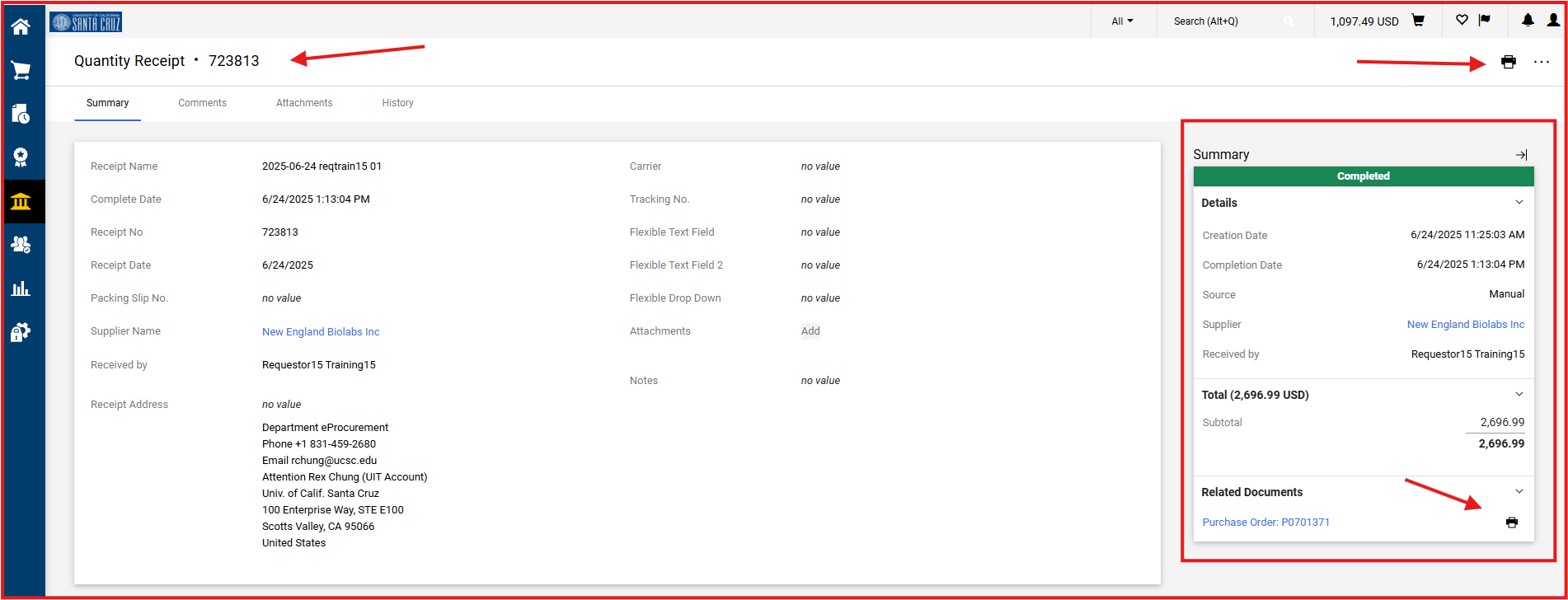Viewport: 1568px width, 600px height.
Task: Click the print icon beside receipt title
Action: tap(1508, 62)
